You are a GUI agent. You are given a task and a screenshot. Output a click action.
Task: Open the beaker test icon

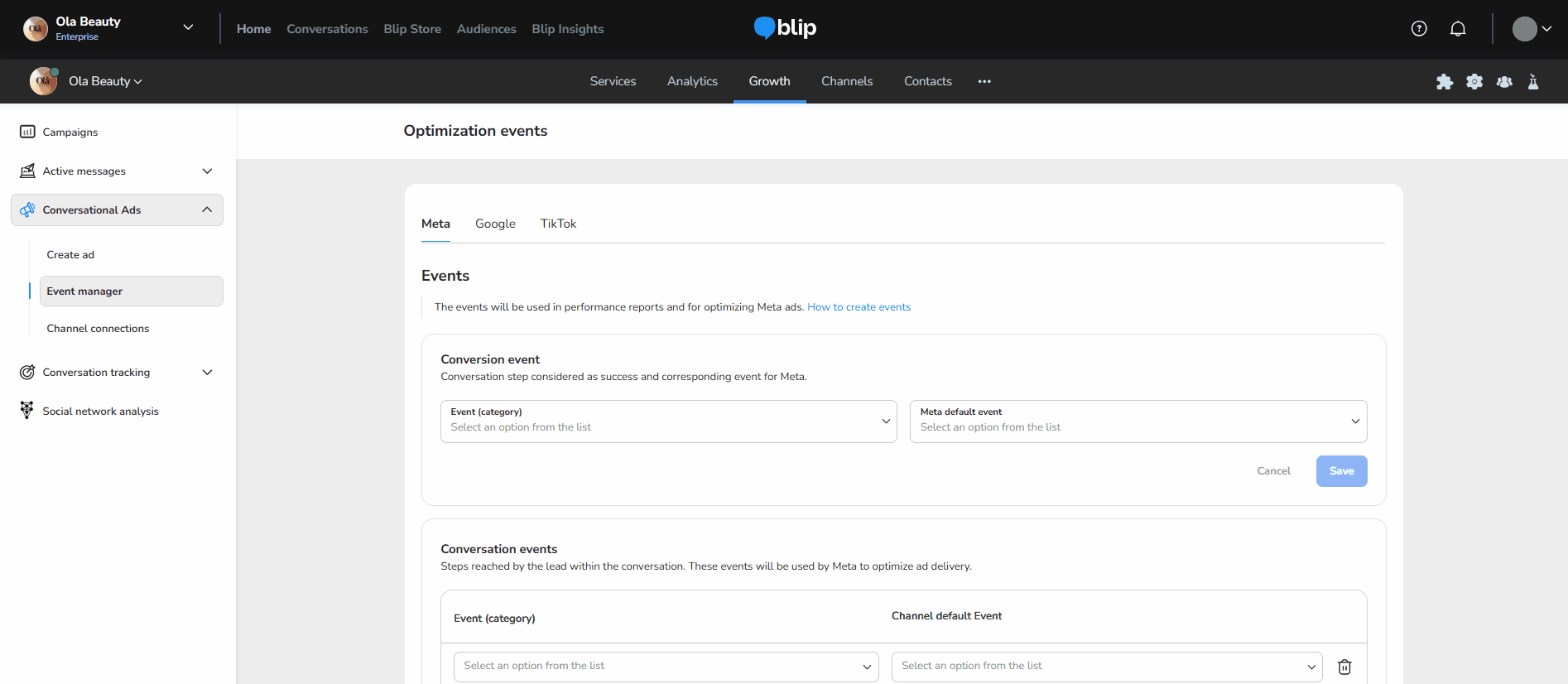[x=1533, y=81]
